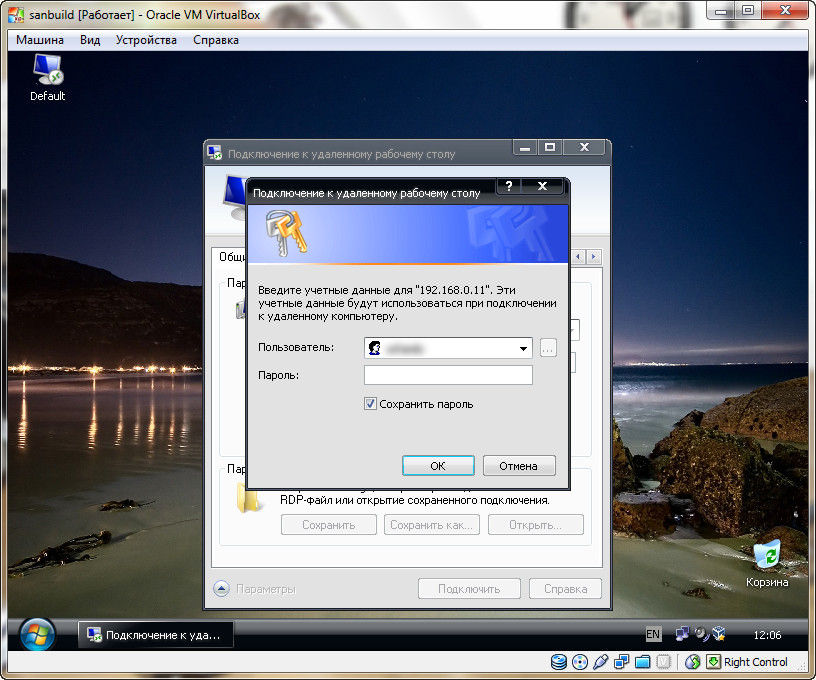
Task: Expand the Параметры options toggle
Action: coord(222,589)
